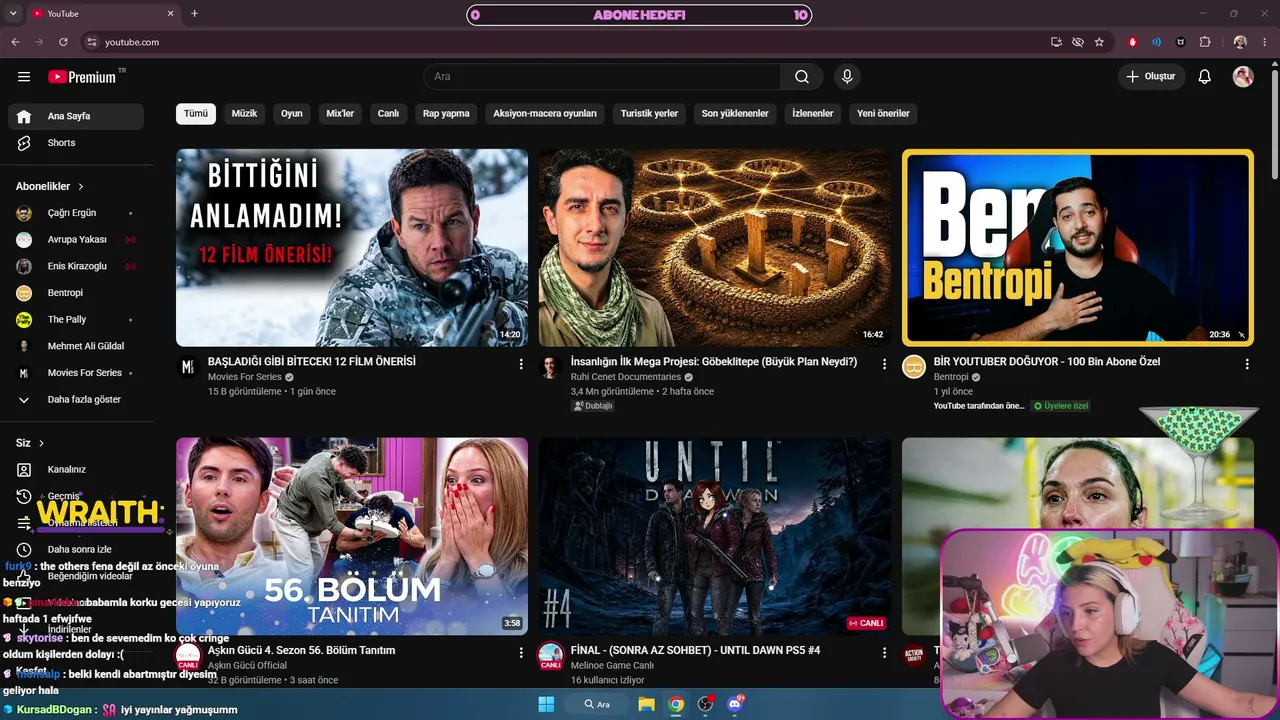
Task: Click the black cat extension icon
Action: coord(1181,42)
